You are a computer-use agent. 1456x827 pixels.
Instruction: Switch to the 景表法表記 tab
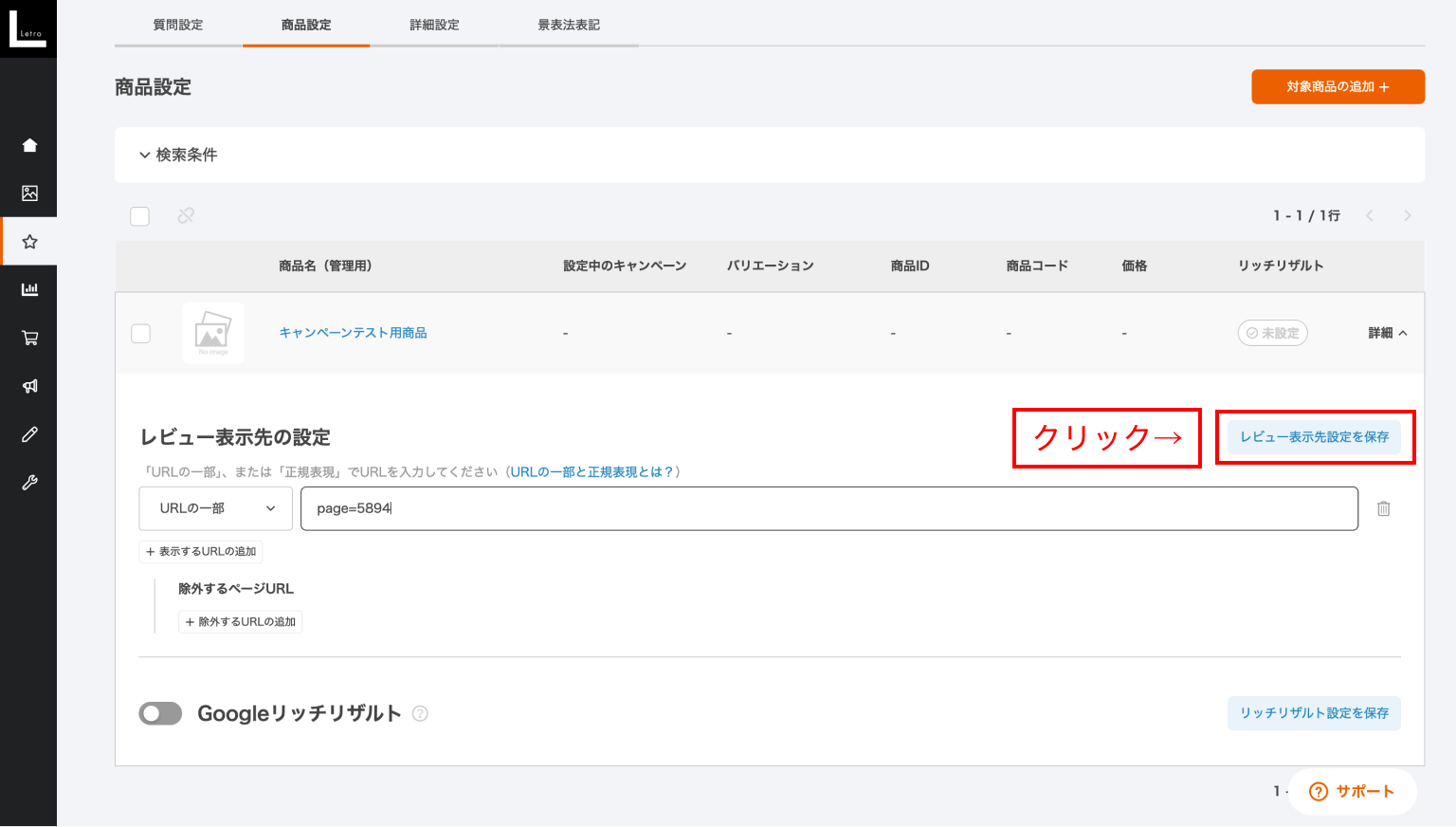[569, 25]
